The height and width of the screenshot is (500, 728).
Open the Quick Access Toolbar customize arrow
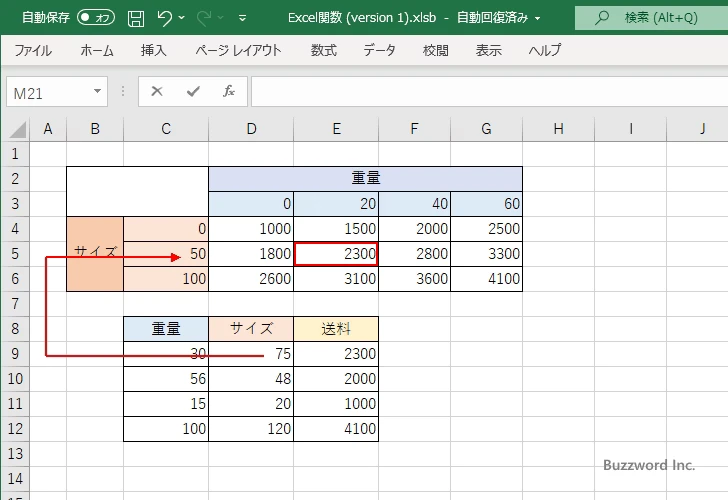(242, 19)
